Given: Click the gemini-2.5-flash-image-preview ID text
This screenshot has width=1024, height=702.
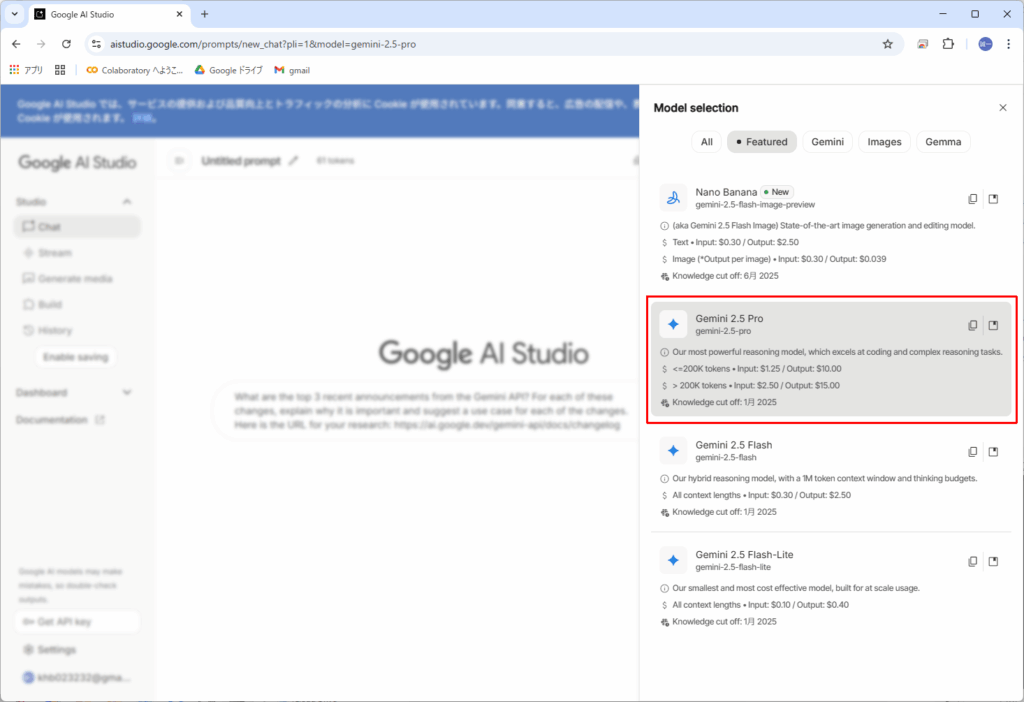Looking at the screenshot, I should [x=755, y=204].
